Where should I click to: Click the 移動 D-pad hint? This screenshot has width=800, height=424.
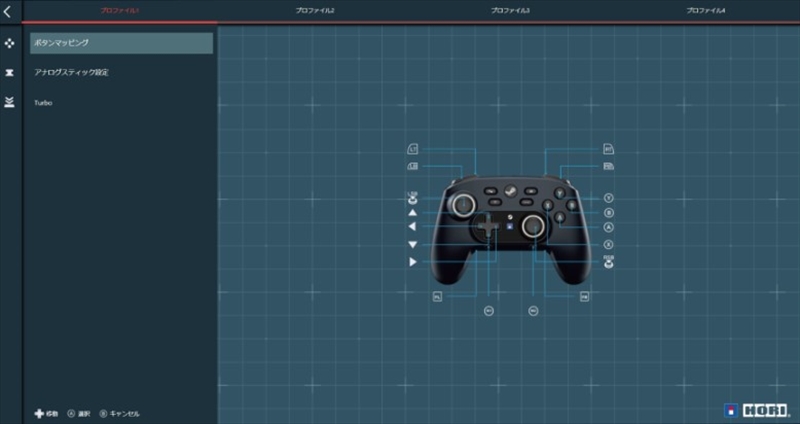[46, 414]
